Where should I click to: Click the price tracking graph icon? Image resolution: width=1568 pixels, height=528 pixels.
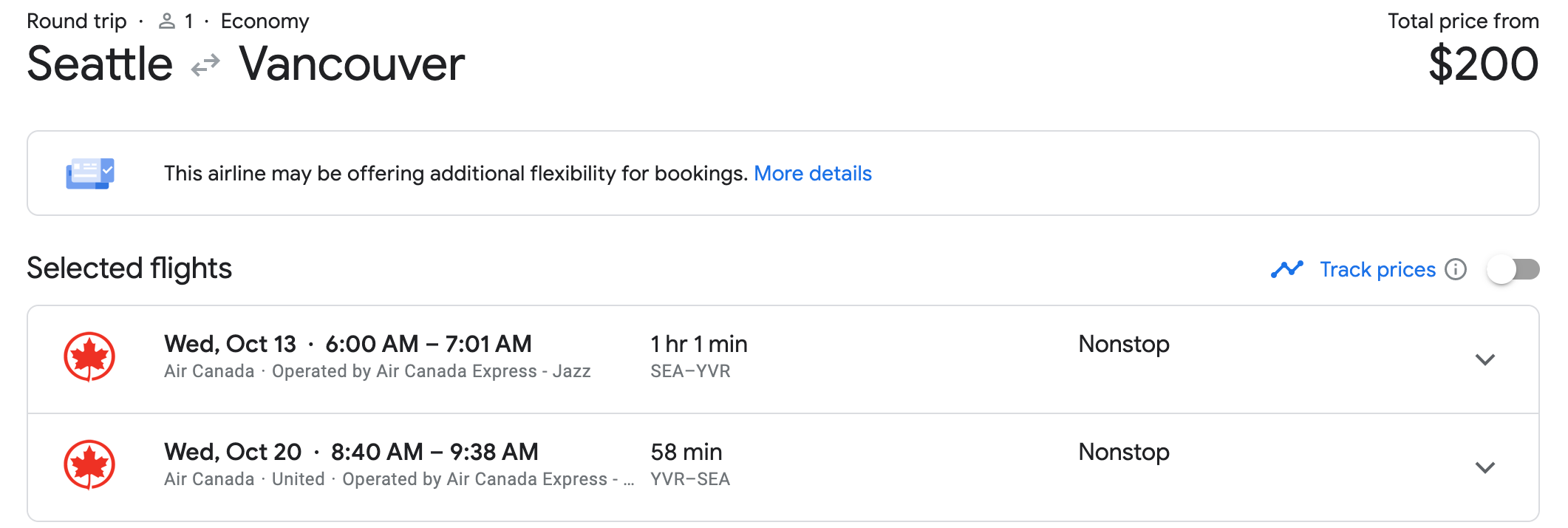[x=1286, y=269]
